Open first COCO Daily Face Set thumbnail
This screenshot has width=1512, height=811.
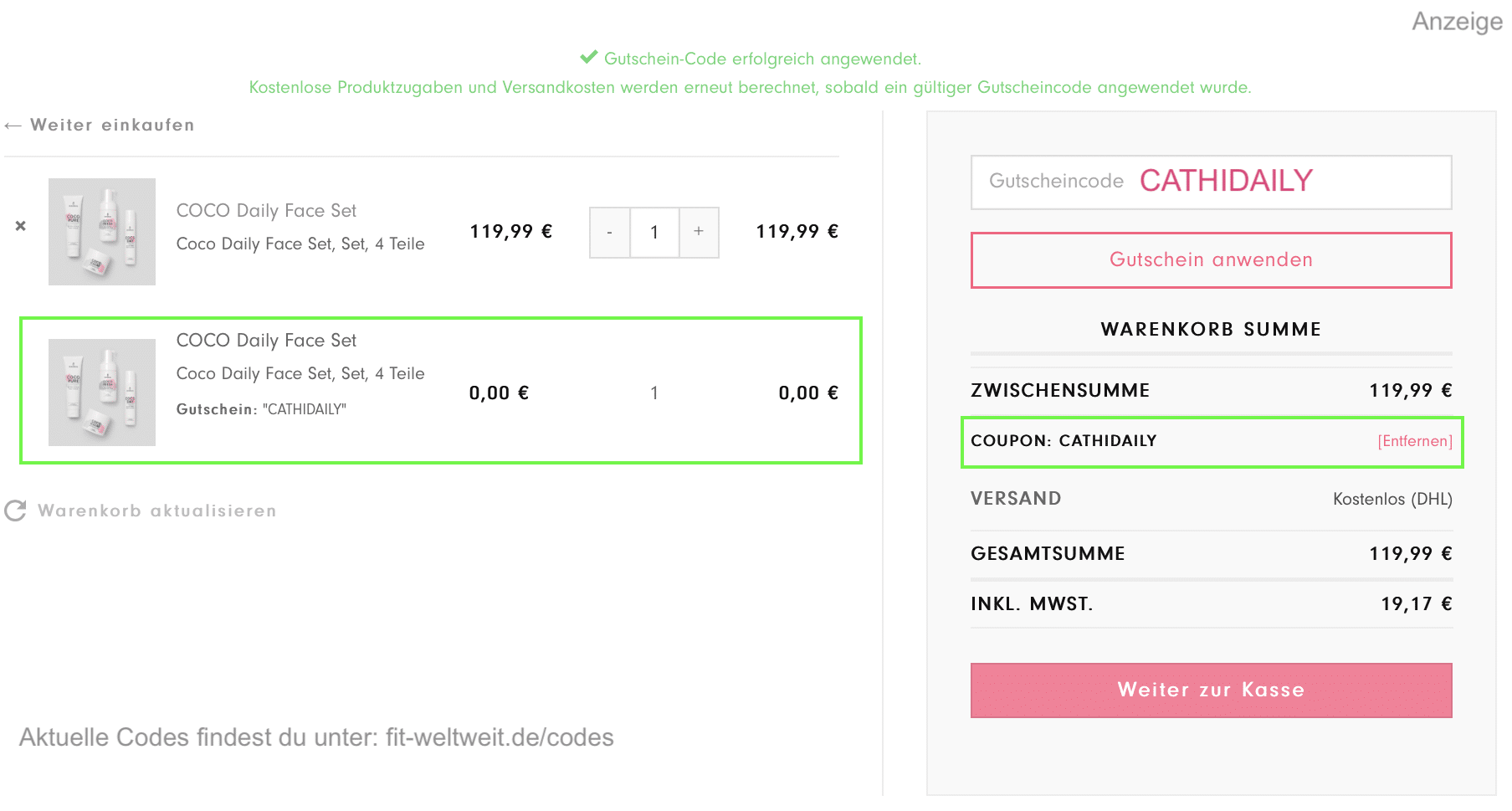102,232
